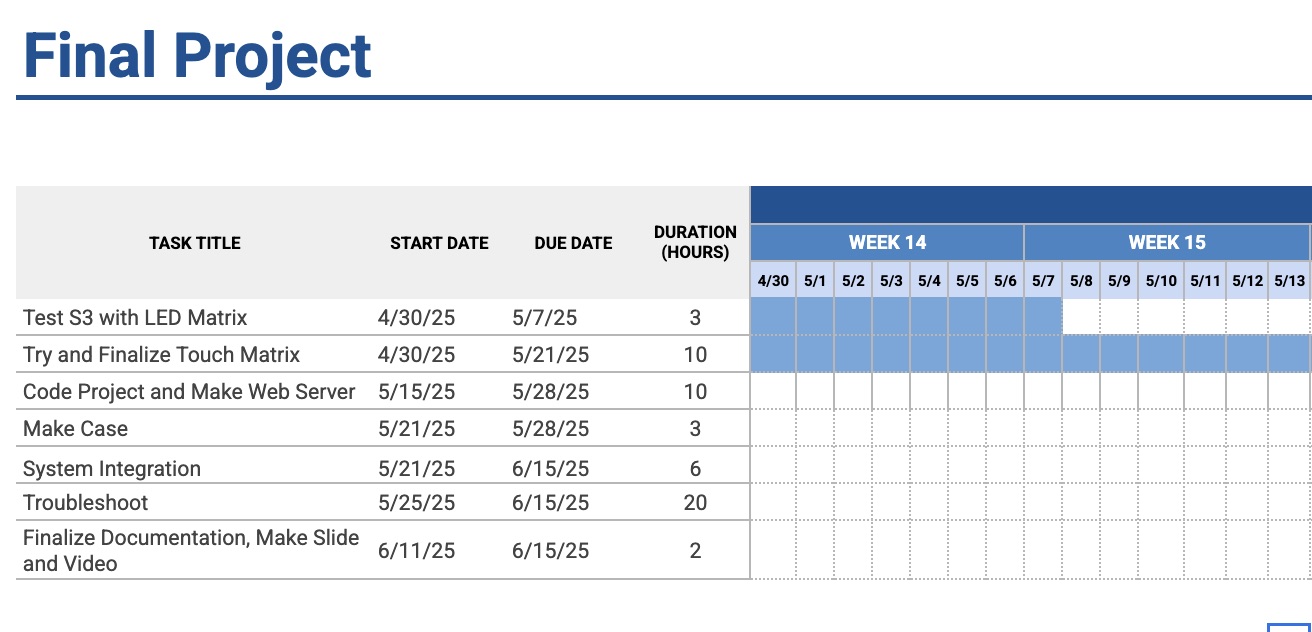
Task: Click the WEEK 15 header
Action: click(1166, 242)
